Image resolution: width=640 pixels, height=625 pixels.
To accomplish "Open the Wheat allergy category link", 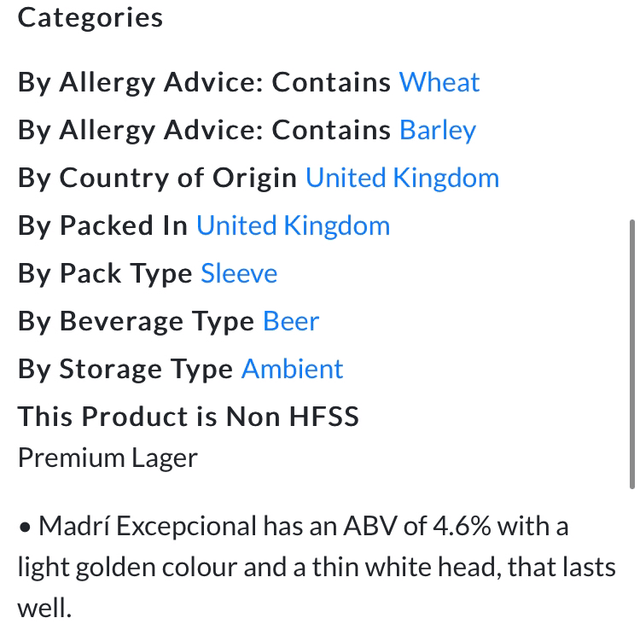I will pyautogui.click(x=439, y=82).
